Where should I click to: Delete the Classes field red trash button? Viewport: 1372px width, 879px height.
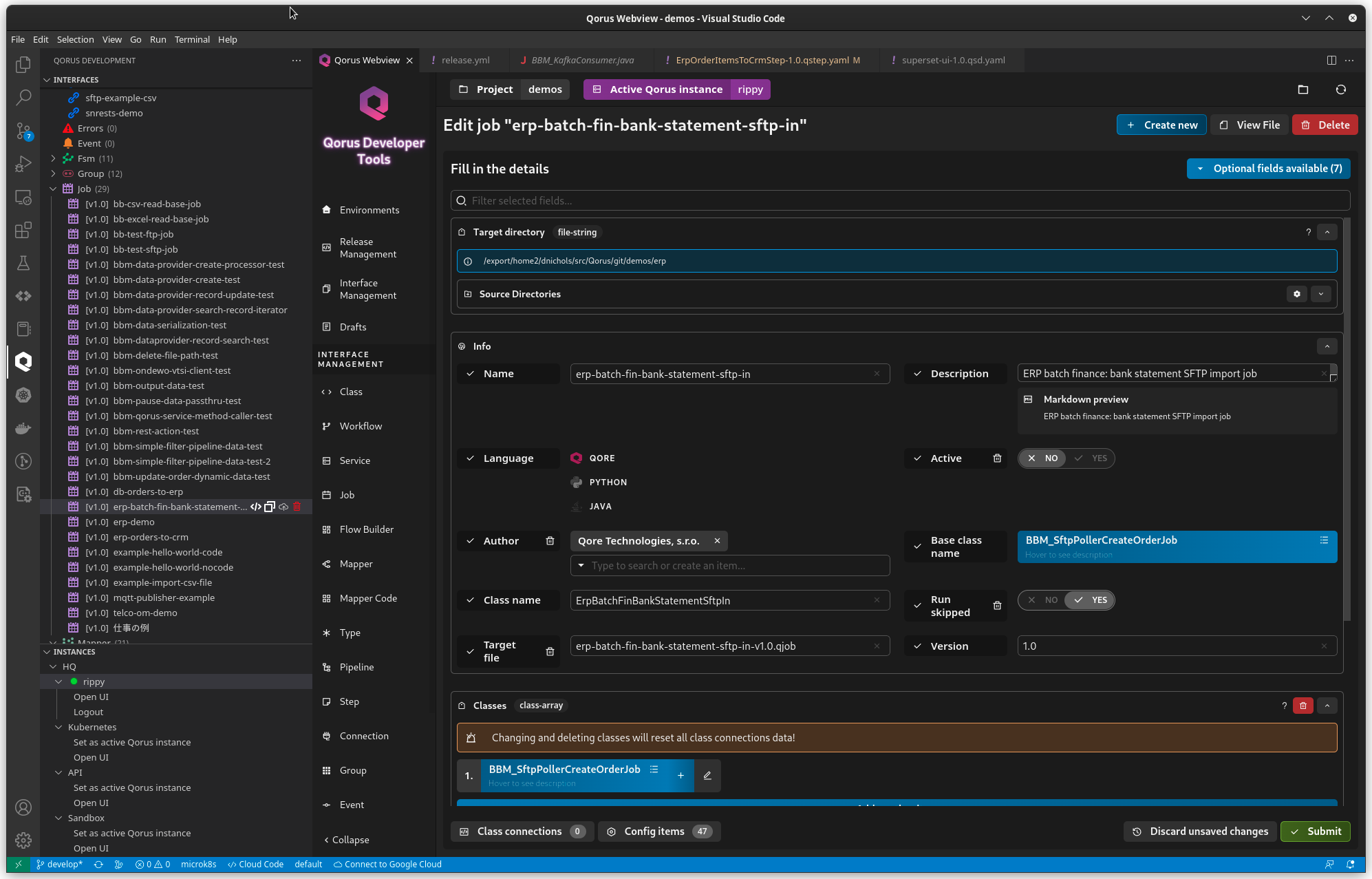[1303, 706]
